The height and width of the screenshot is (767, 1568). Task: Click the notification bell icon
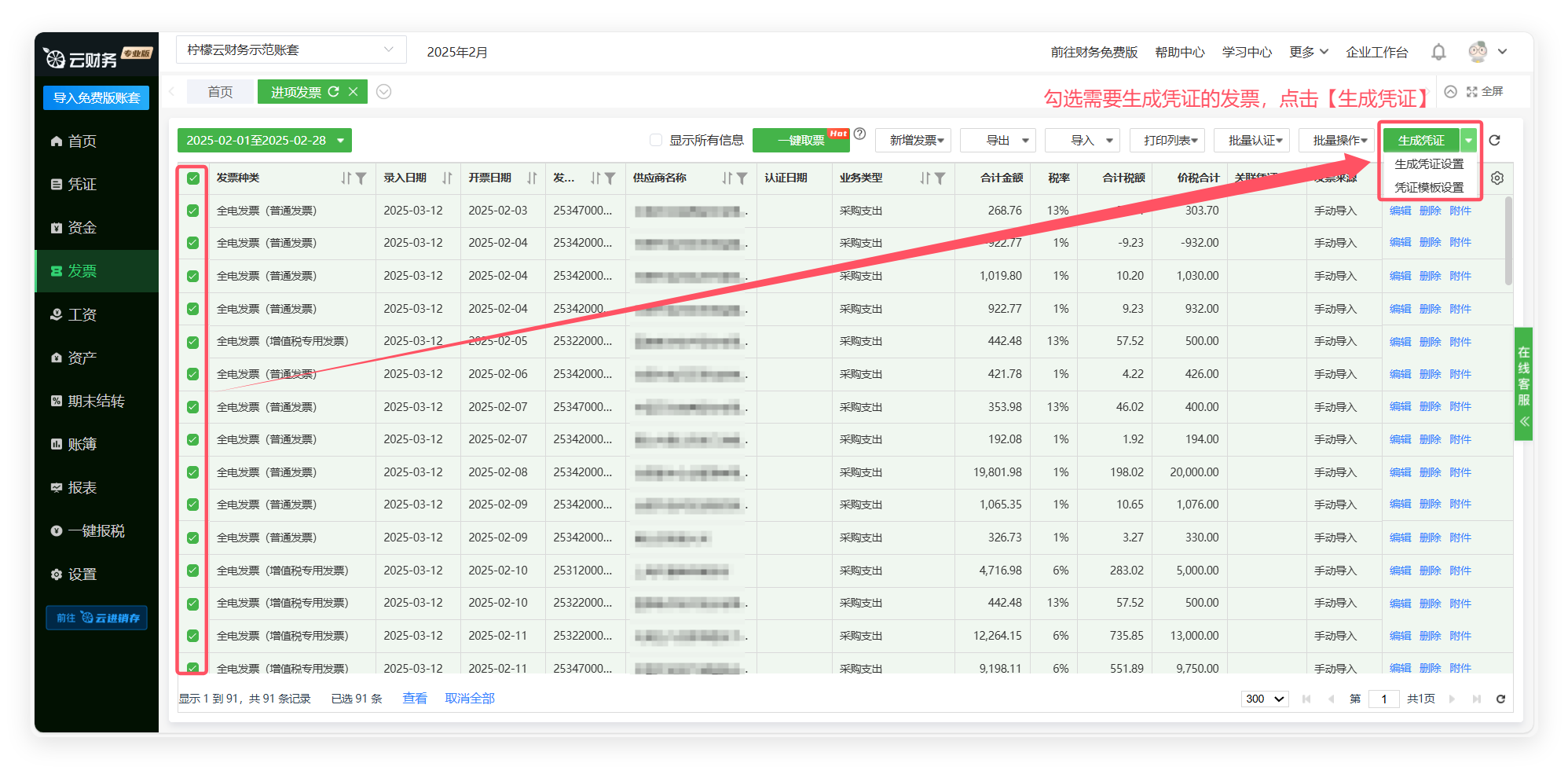click(x=1438, y=52)
